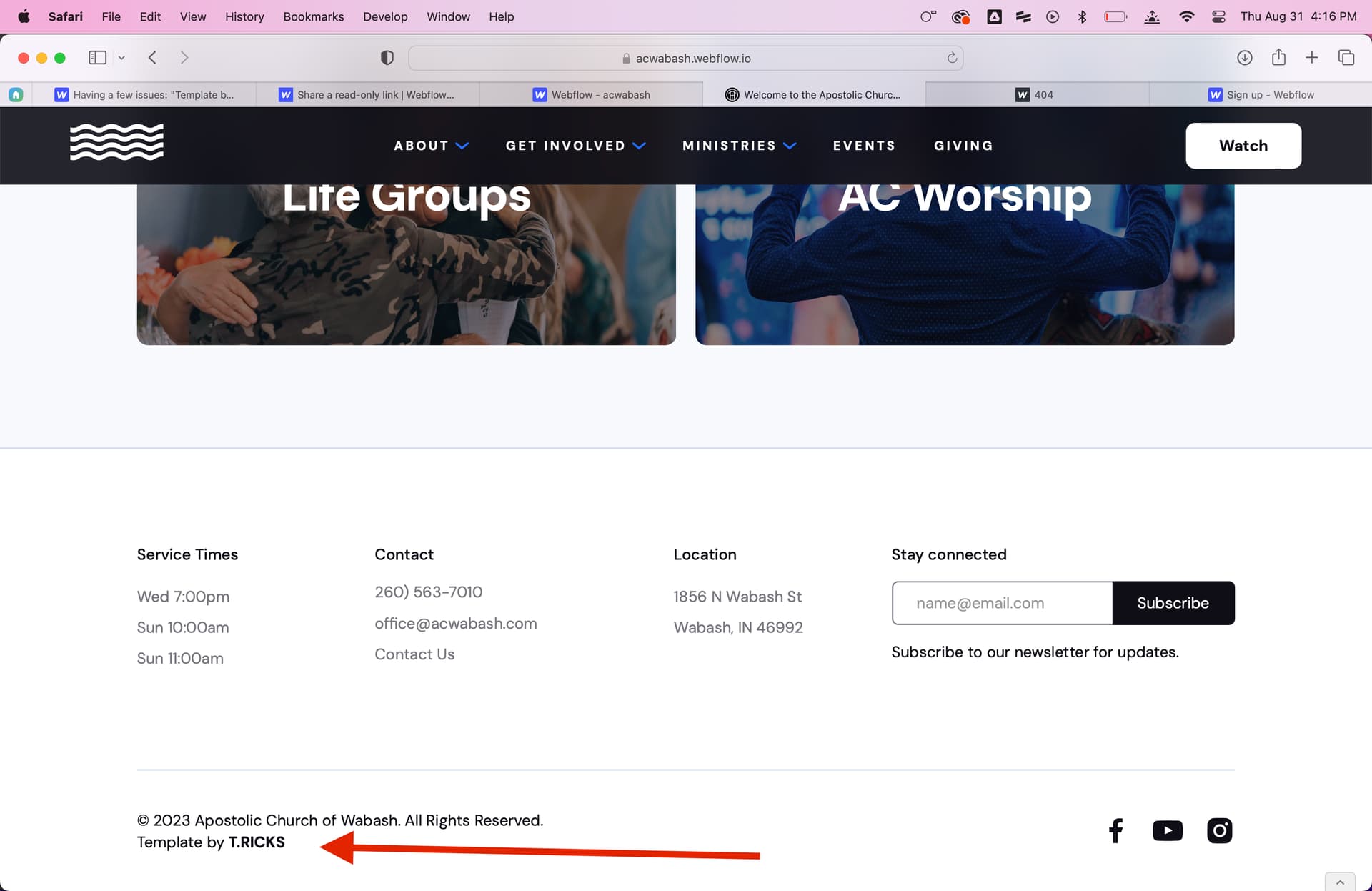1372x891 pixels.
Task: Expand Get Involved dropdown
Action: click(x=575, y=146)
